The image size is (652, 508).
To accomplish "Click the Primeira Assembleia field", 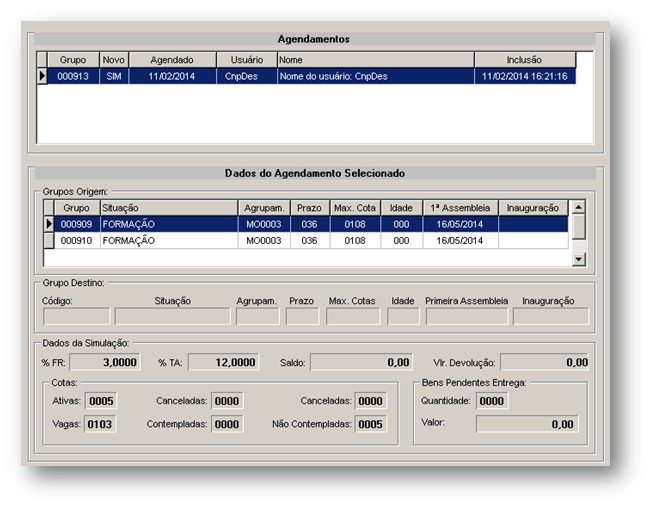I will [467, 316].
